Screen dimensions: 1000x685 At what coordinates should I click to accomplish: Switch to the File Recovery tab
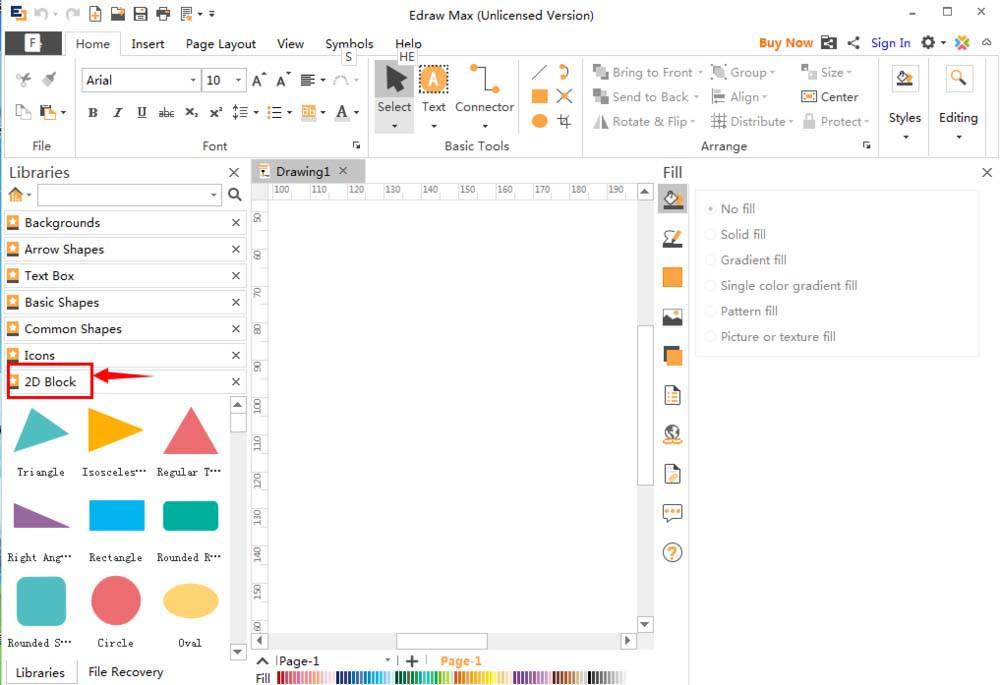[x=125, y=672]
